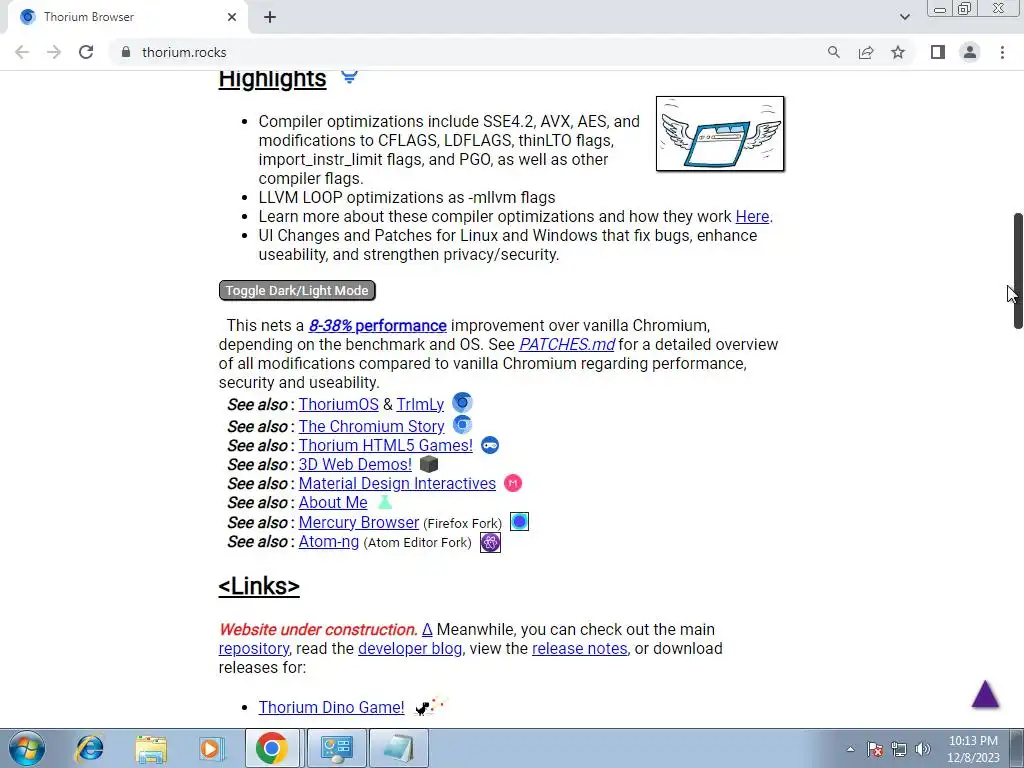Image resolution: width=1024 pixels, height=768 pixels.
Task: Open the notepad-like taskbar app
Action: [x=398, y=748]
